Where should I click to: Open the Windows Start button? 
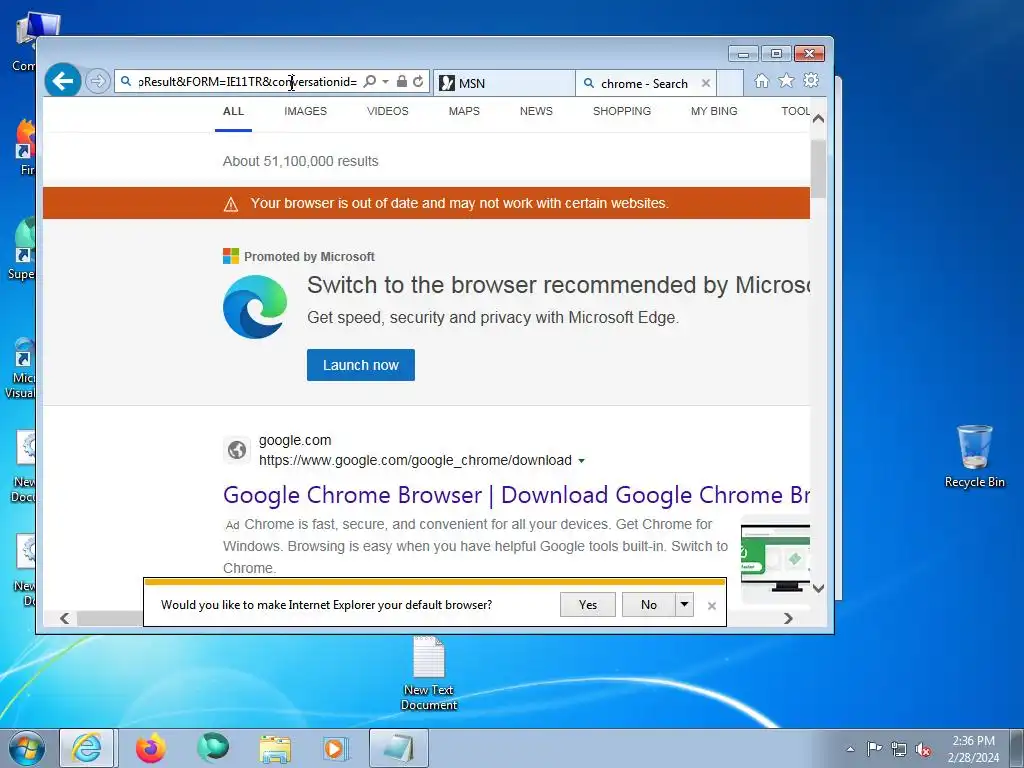tap(26, 748)
